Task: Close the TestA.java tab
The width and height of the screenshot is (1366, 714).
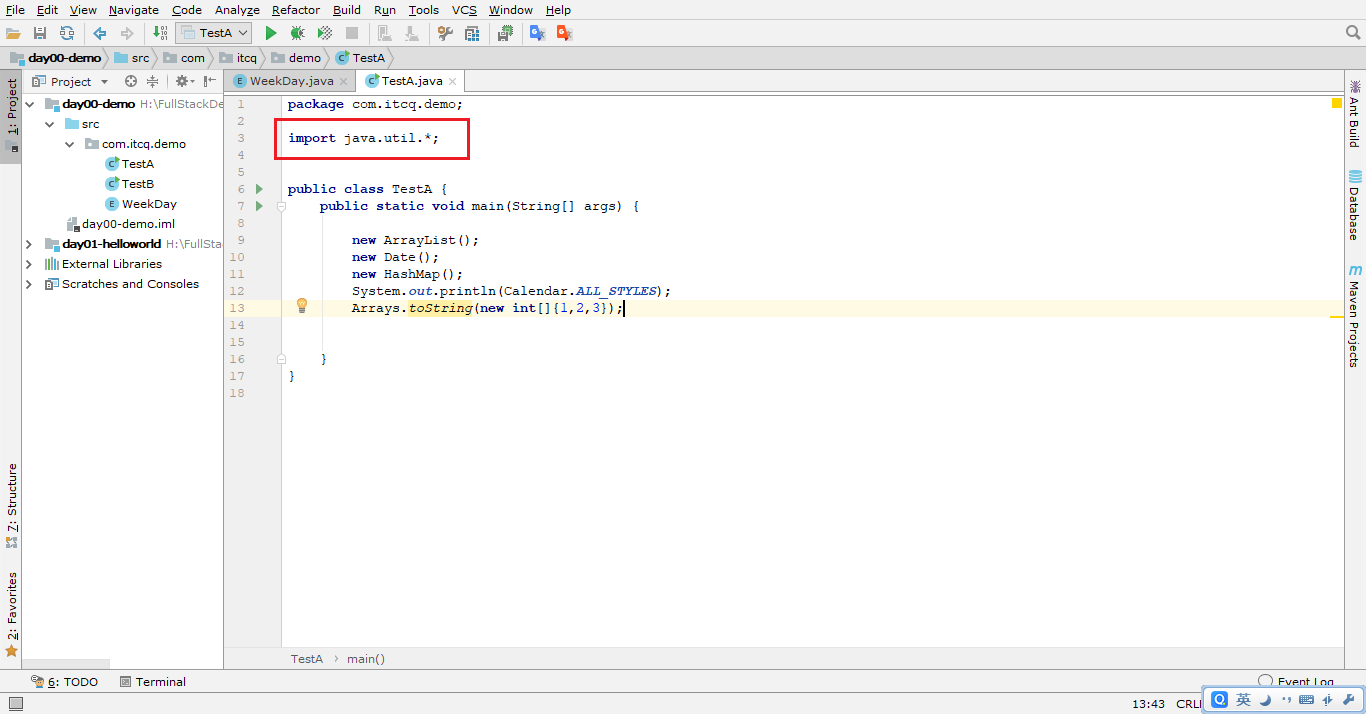Action: 452,81
